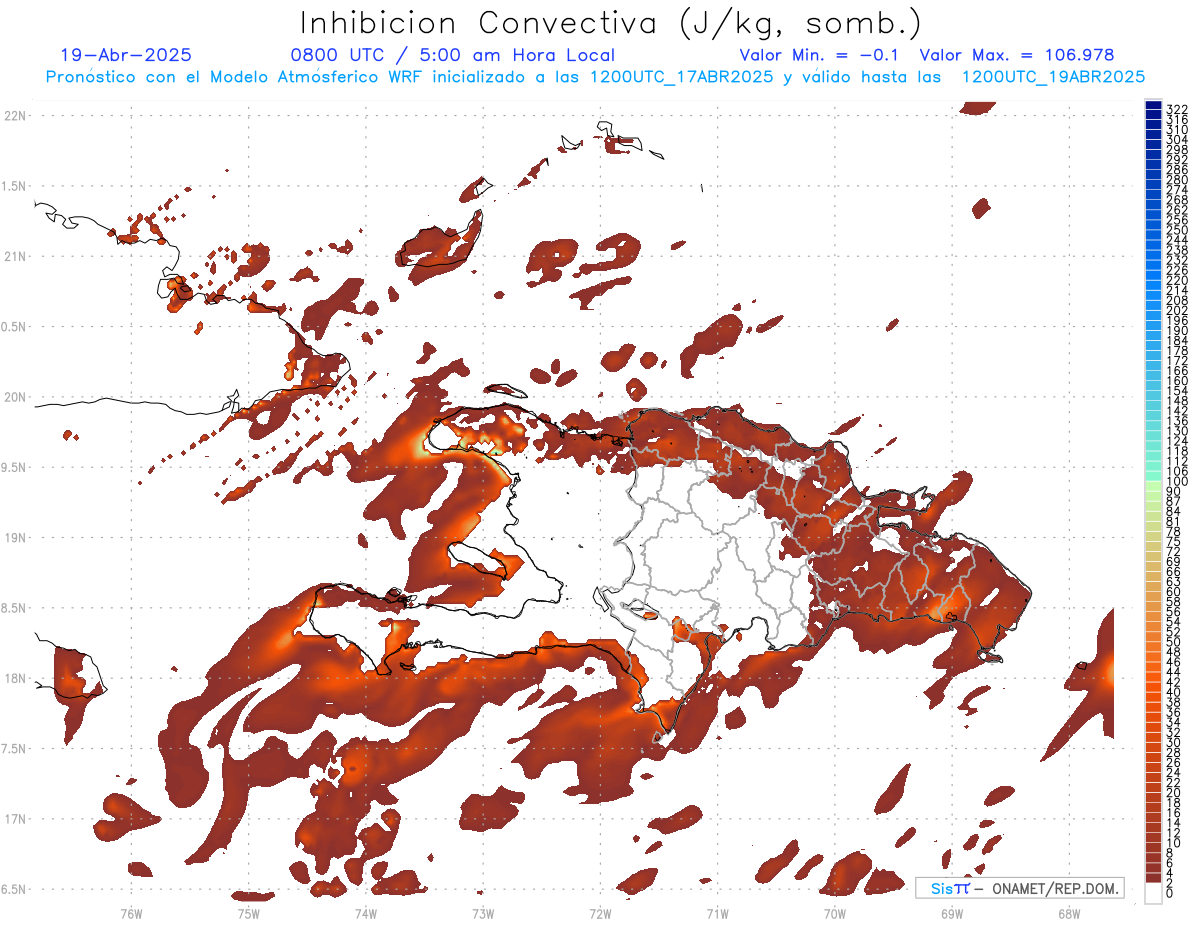
Task: Click the '20N' latitude label
Action: click(15, 397)
